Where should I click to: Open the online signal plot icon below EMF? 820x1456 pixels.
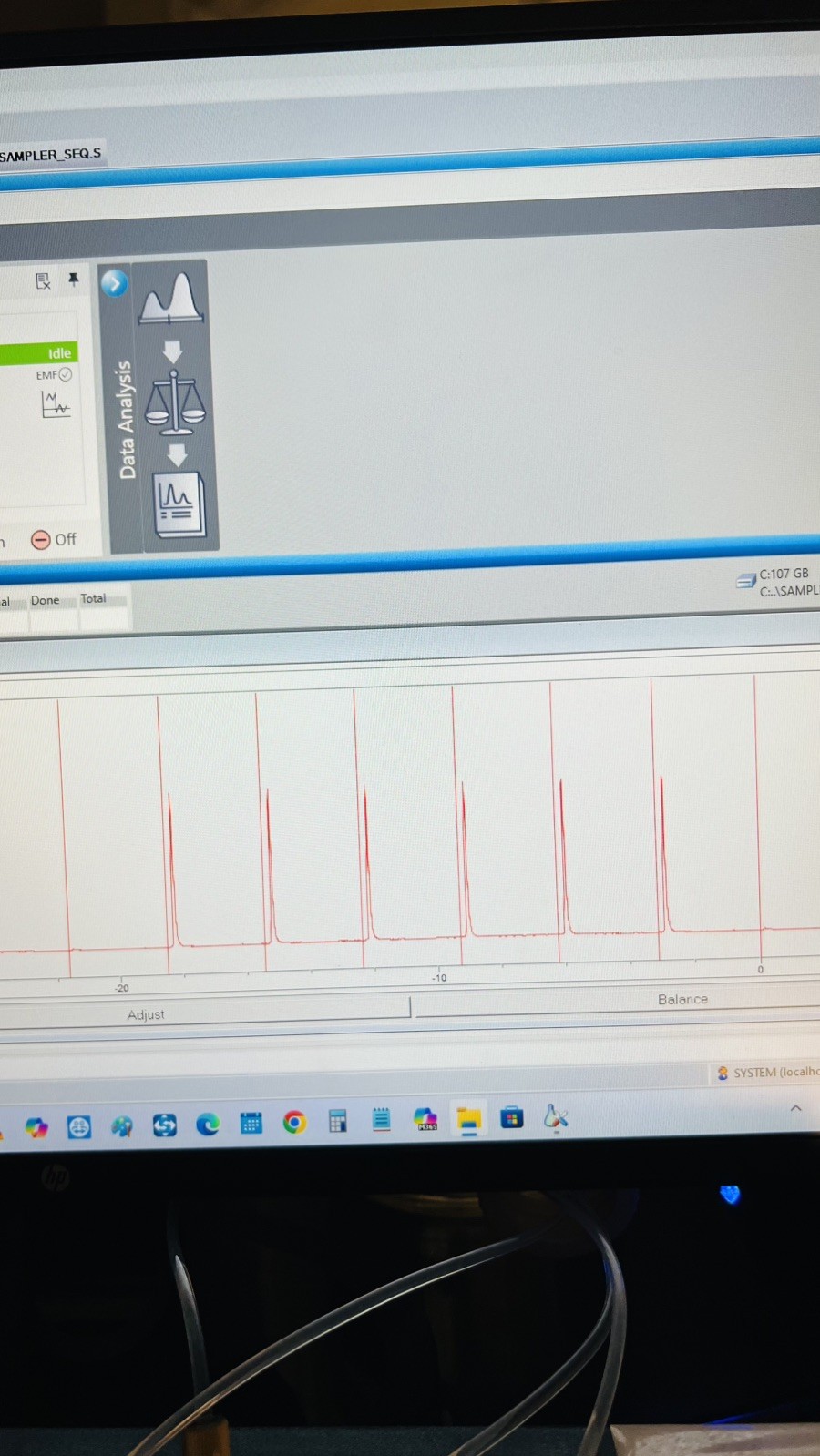click(x=55, y=404)
